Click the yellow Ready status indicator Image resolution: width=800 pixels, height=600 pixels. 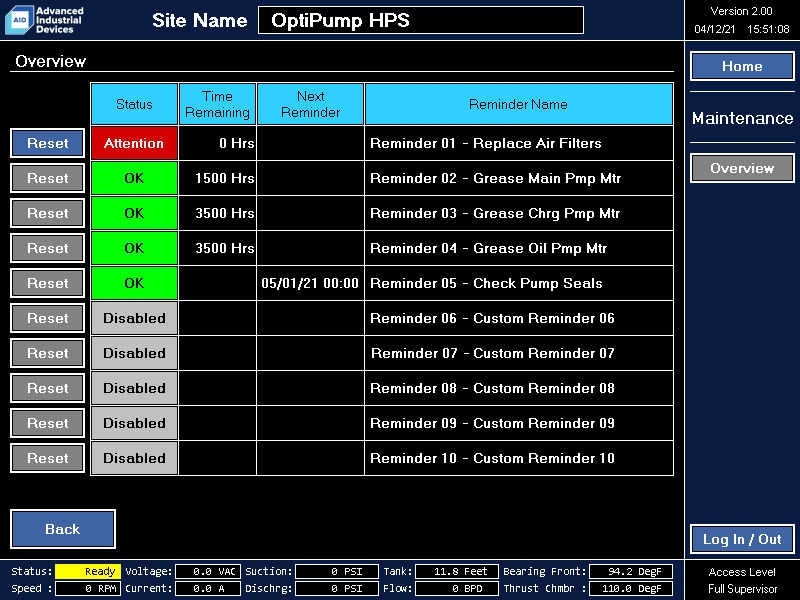pyautogui.click(x=88, y=571)
